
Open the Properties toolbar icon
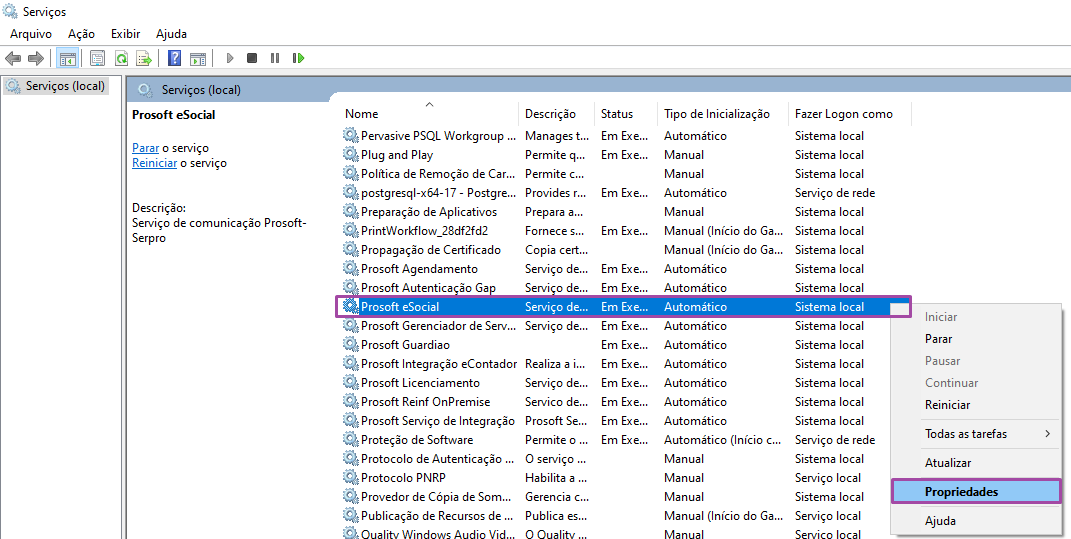[98, 58]
